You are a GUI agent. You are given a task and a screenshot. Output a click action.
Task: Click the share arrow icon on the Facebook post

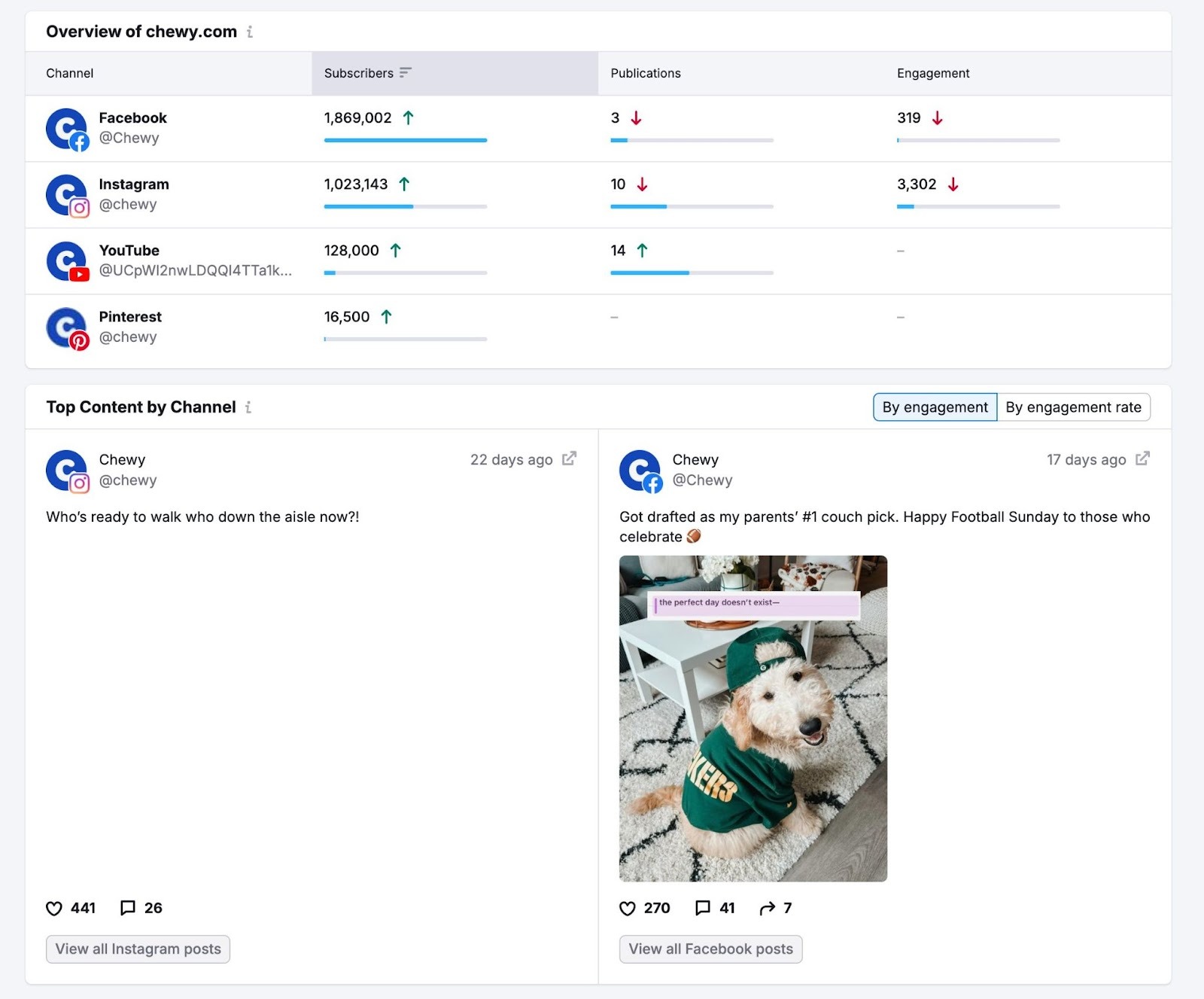click(x=769, y=908)
